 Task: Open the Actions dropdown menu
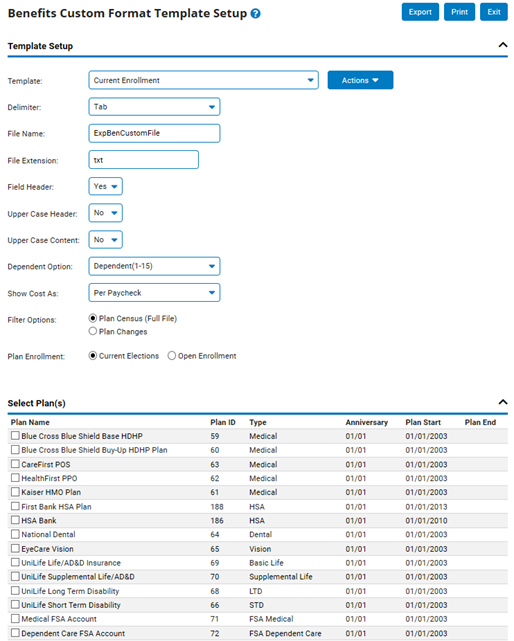pyautogui.click(x=360, y=80)
